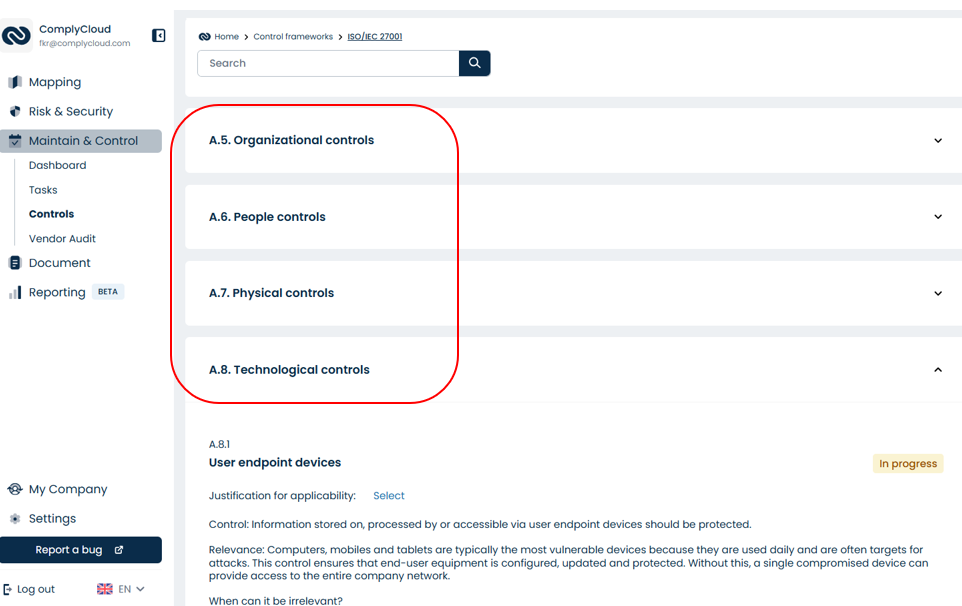Click the breadcrumb Home logo icon

click(x=204, y=37)
